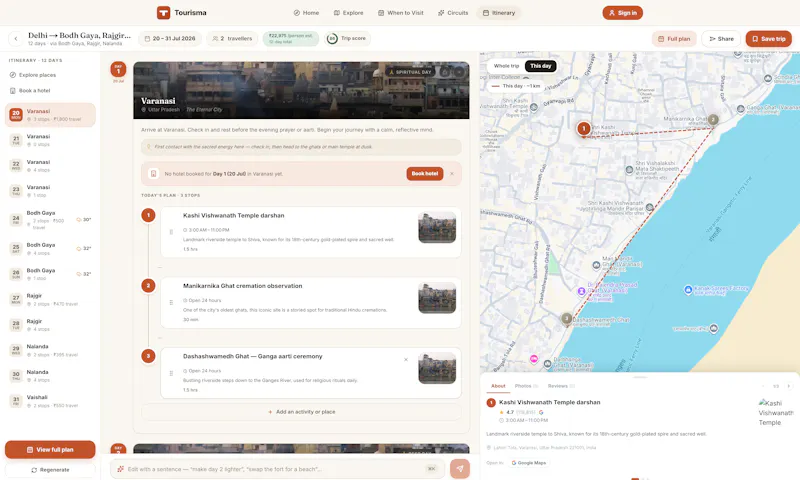800x480 pixels.
Task: Select 26 Bodh Gaya day in itinerary
Action: pos(50,274)
